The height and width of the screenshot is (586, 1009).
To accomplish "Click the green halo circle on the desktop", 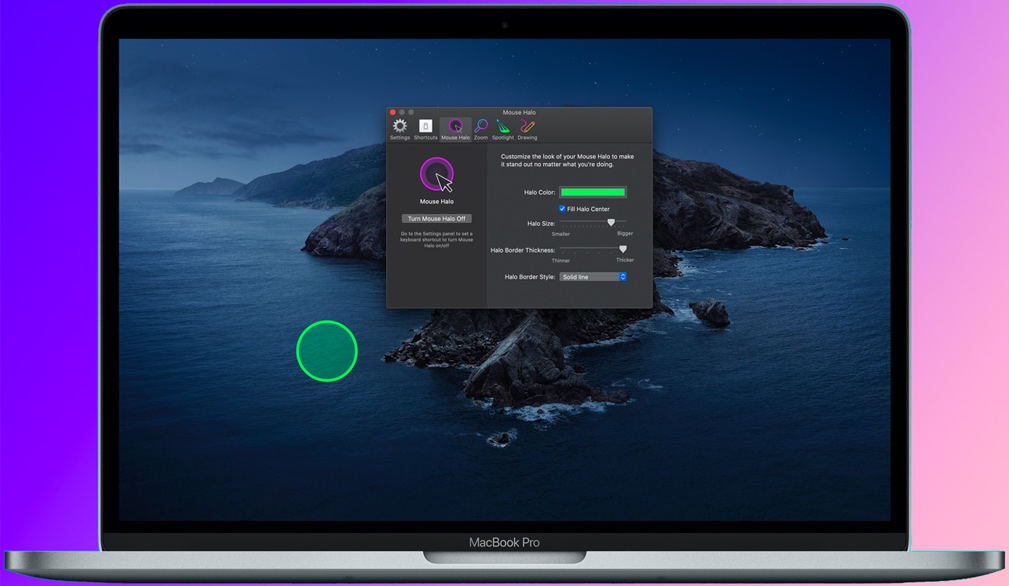I will (x=327, y=352).
